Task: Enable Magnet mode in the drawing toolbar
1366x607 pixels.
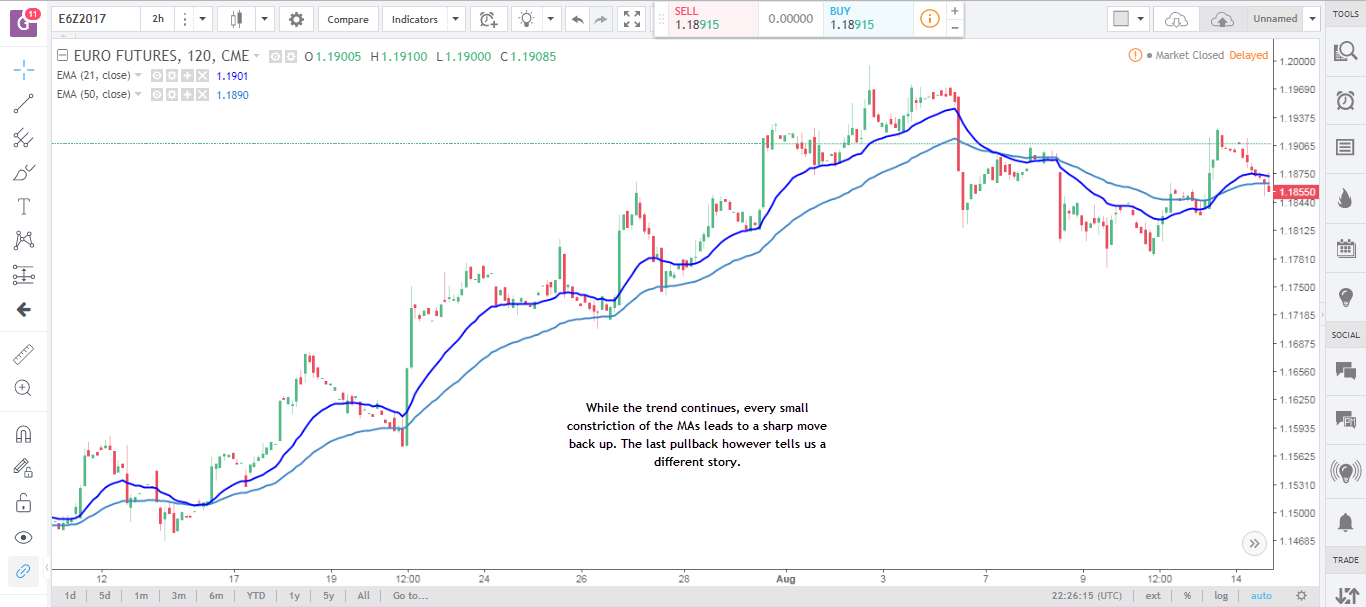Action: tap(22, 433)
